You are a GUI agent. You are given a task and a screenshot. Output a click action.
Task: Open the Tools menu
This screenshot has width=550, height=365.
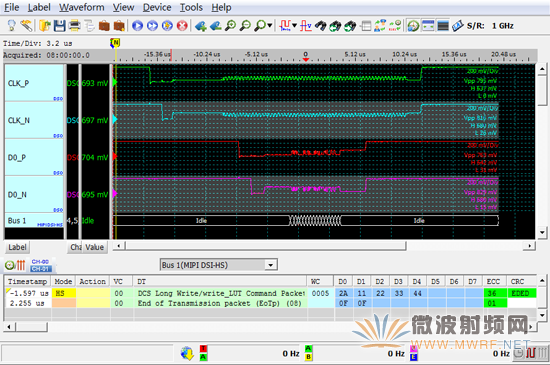[x=191, y=7]
